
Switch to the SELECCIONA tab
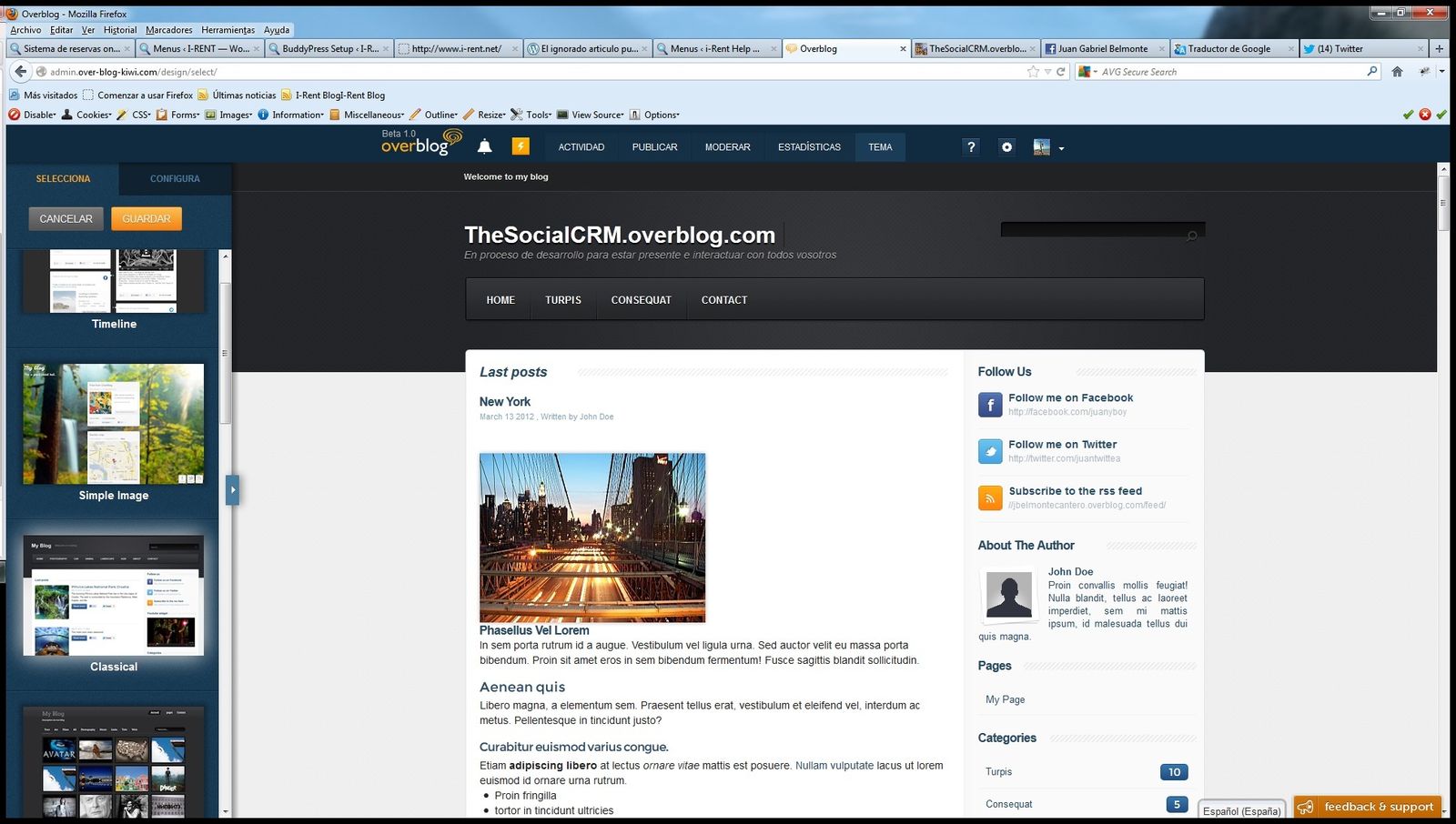[x=63, y=178]
